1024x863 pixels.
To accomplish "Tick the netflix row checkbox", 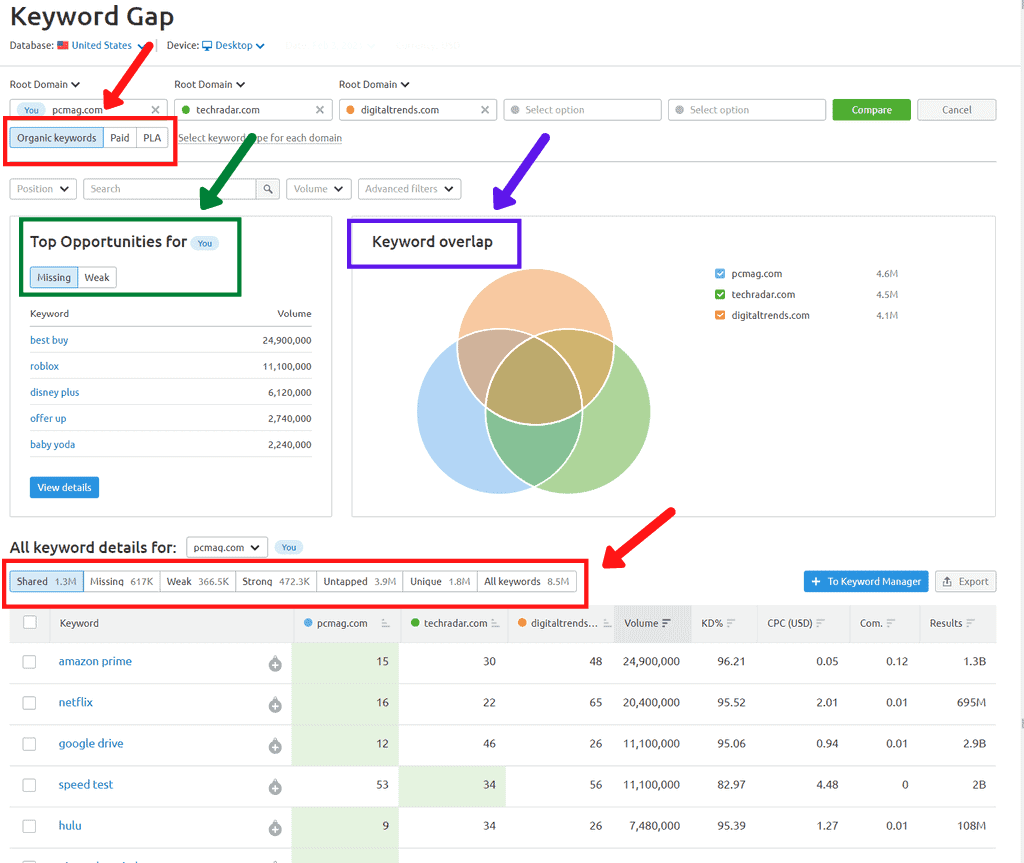I will (29, 703).
